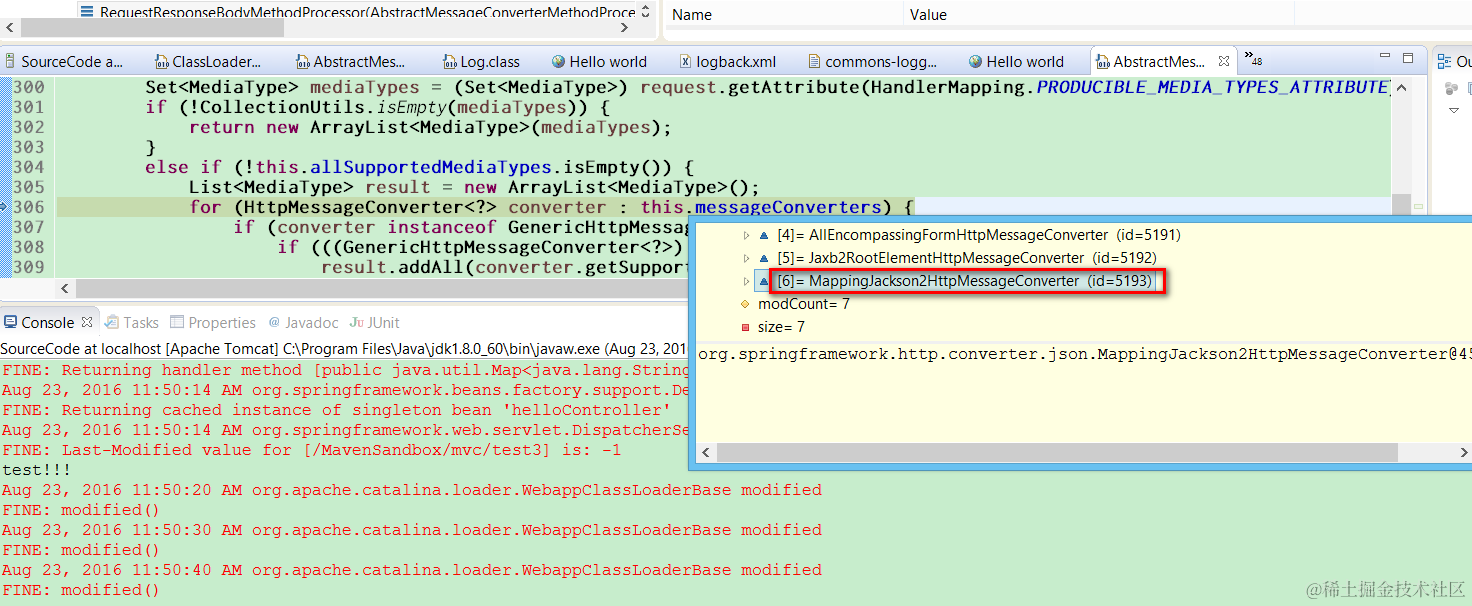Select the AbstractMes... tab beside ClassLoader tab
Image resolution: width=1472 pixels, height=606 pixels.
(x=351, y=61)
